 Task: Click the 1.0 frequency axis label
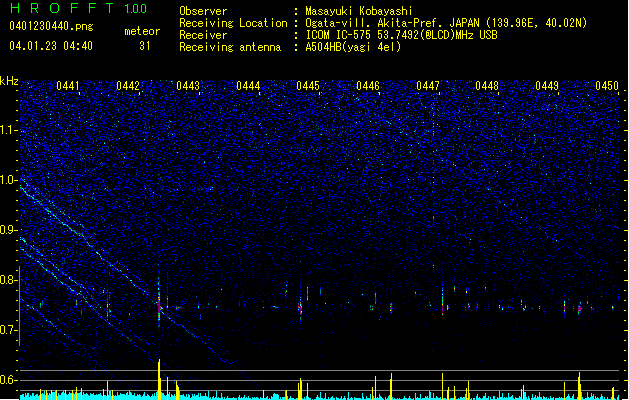pyautogui.click(x=8, y=180)
